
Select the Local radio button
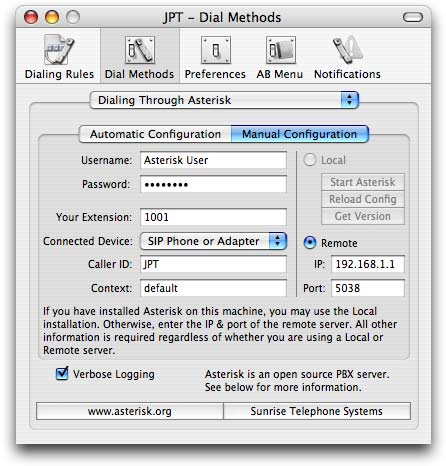(x=310, y=160)
